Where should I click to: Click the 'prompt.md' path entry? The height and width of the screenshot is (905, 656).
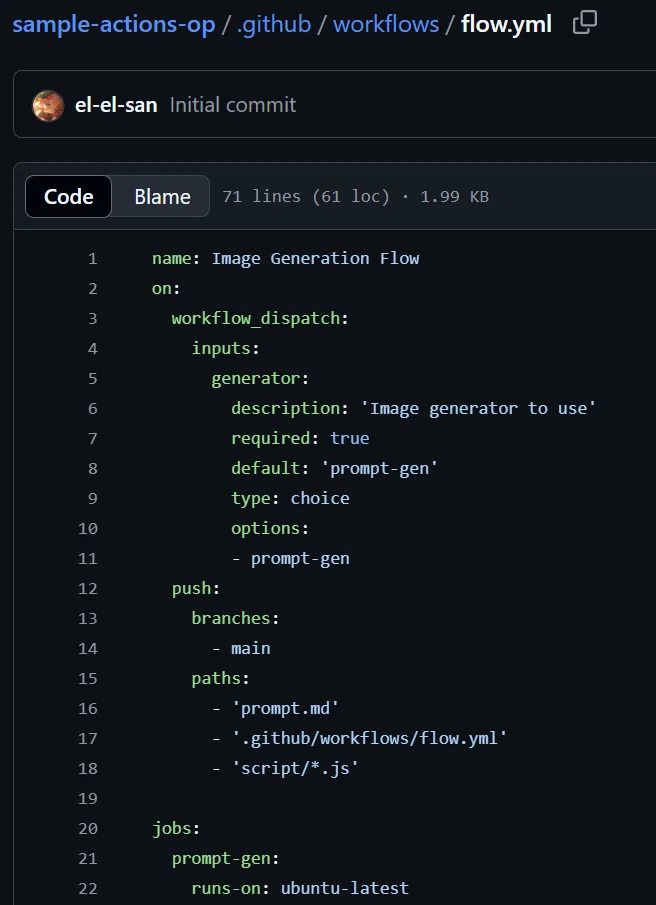[x=285, y=709]
